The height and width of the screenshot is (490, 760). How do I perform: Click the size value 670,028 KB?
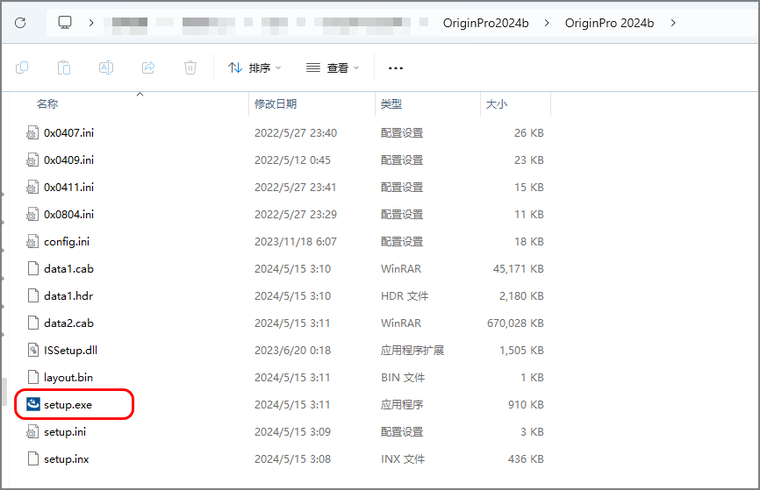515,323
